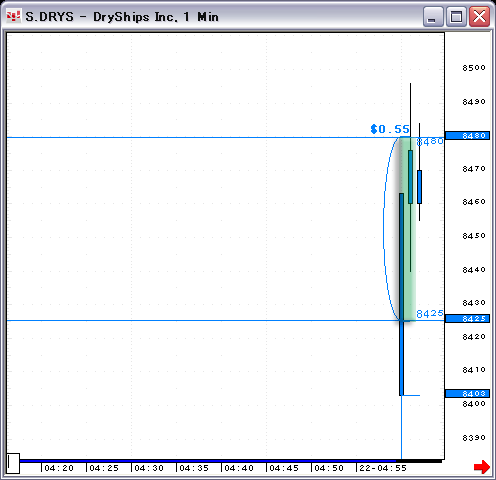Select the 8403 last price marker
496x480 pixels.
pos(467,394)
